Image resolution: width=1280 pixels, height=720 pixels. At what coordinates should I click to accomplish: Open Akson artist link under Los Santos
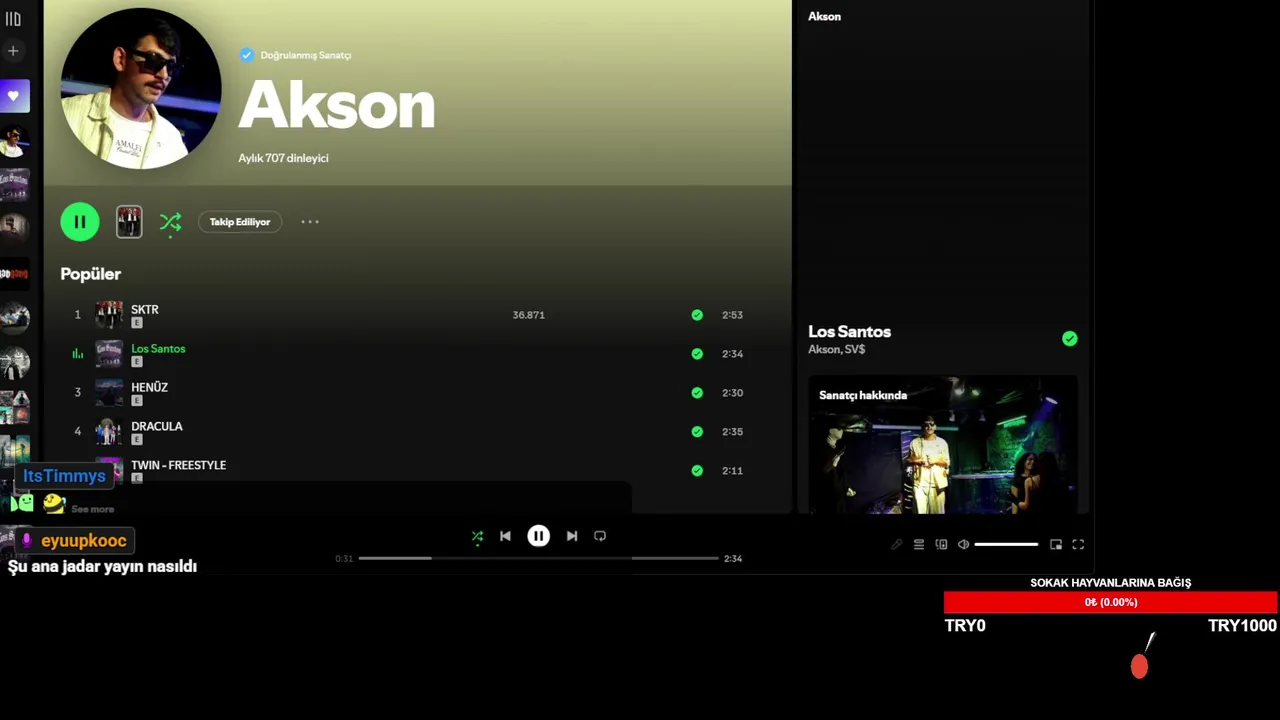(x=823, y=350)
